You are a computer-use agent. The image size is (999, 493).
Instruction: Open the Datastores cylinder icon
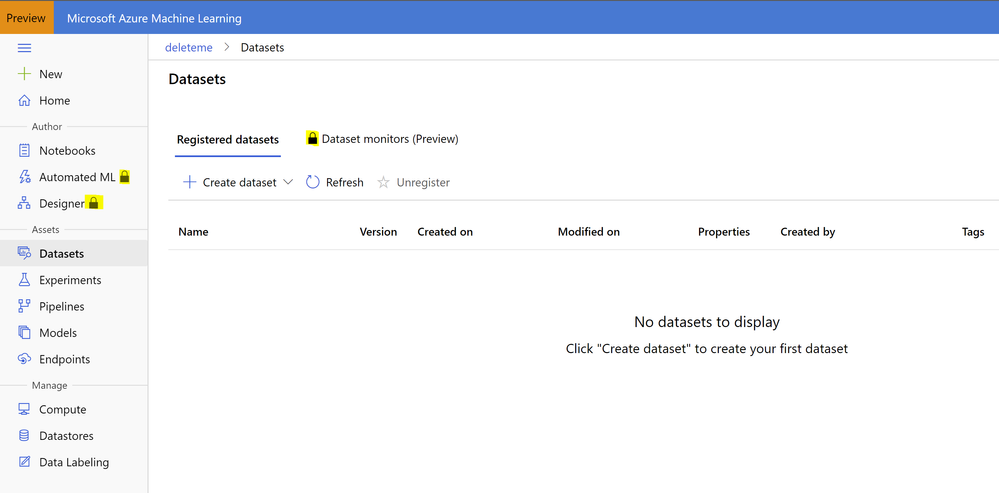[x=25, y=436]
